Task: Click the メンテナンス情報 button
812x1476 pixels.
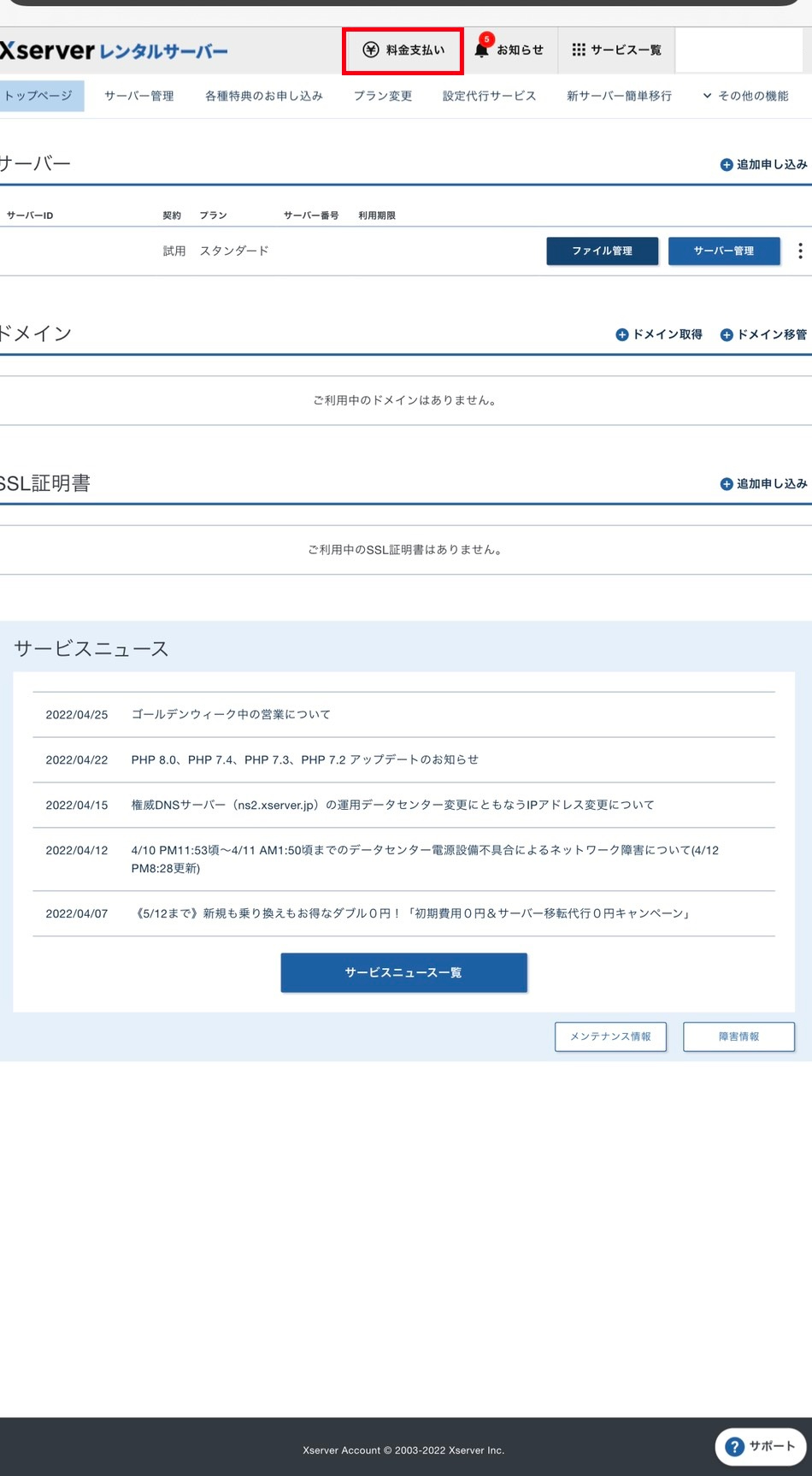Action: [x=610, y=1036]
